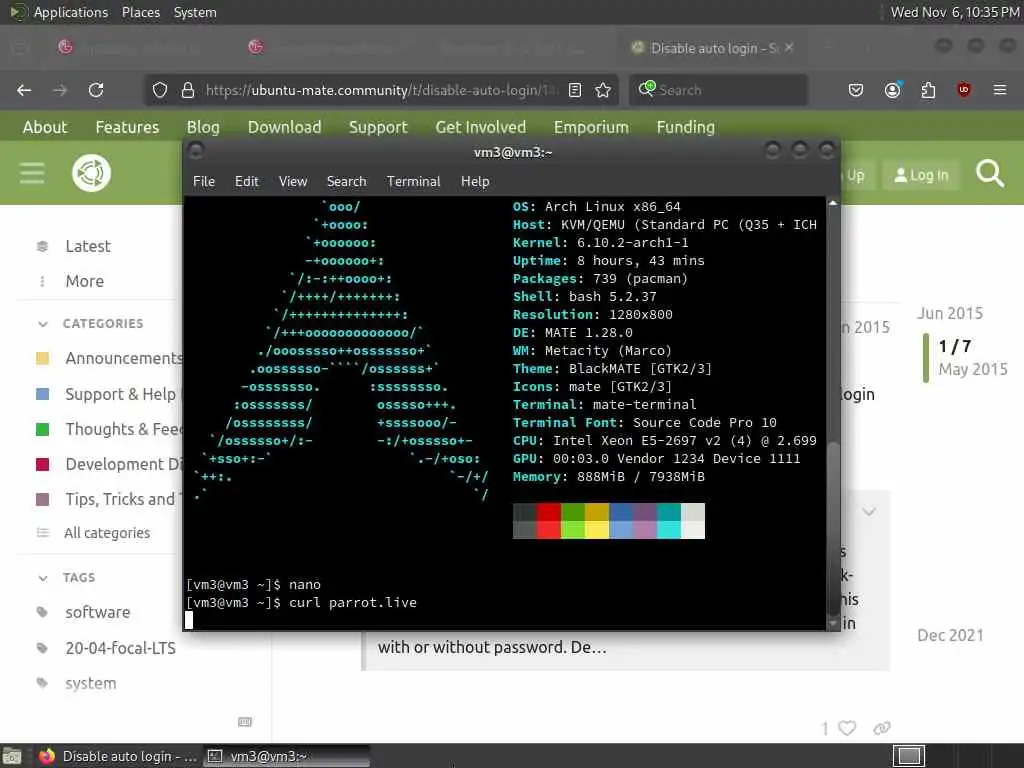The height and width of the screenshot is (768, 1024).
Task: Click the heart like icon on post
Action: point(847,728)
